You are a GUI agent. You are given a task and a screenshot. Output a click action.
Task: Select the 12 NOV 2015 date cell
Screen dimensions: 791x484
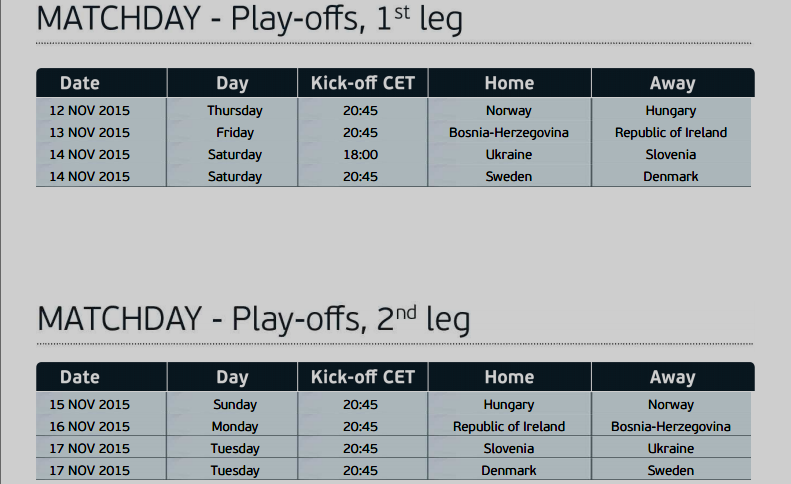pyautogui.click(x=89, y=111)
